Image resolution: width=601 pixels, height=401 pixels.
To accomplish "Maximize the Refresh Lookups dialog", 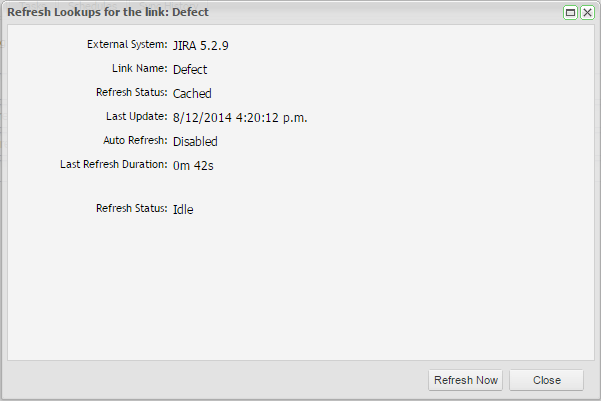I will coord(570,14).
